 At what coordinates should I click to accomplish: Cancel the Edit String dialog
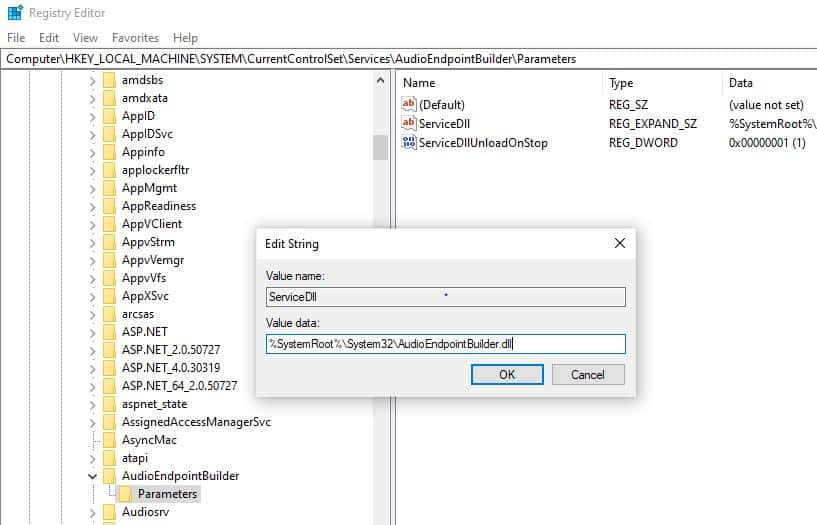click(x=588, y=374)
